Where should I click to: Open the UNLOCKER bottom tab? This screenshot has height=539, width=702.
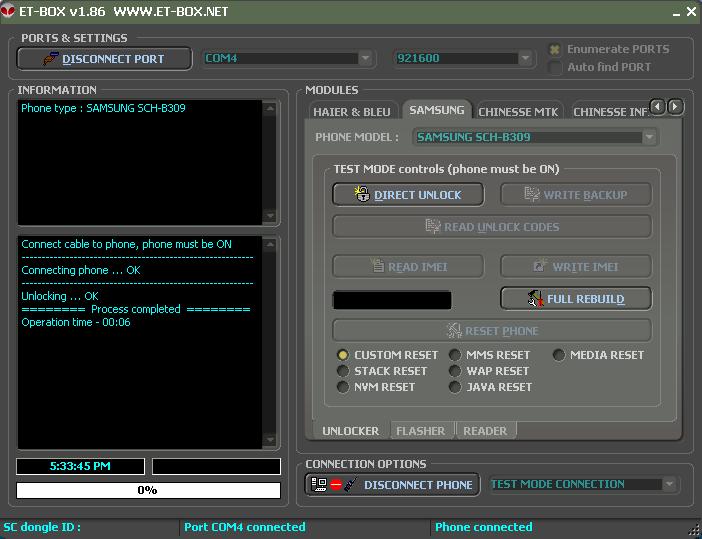click(351, 431)
